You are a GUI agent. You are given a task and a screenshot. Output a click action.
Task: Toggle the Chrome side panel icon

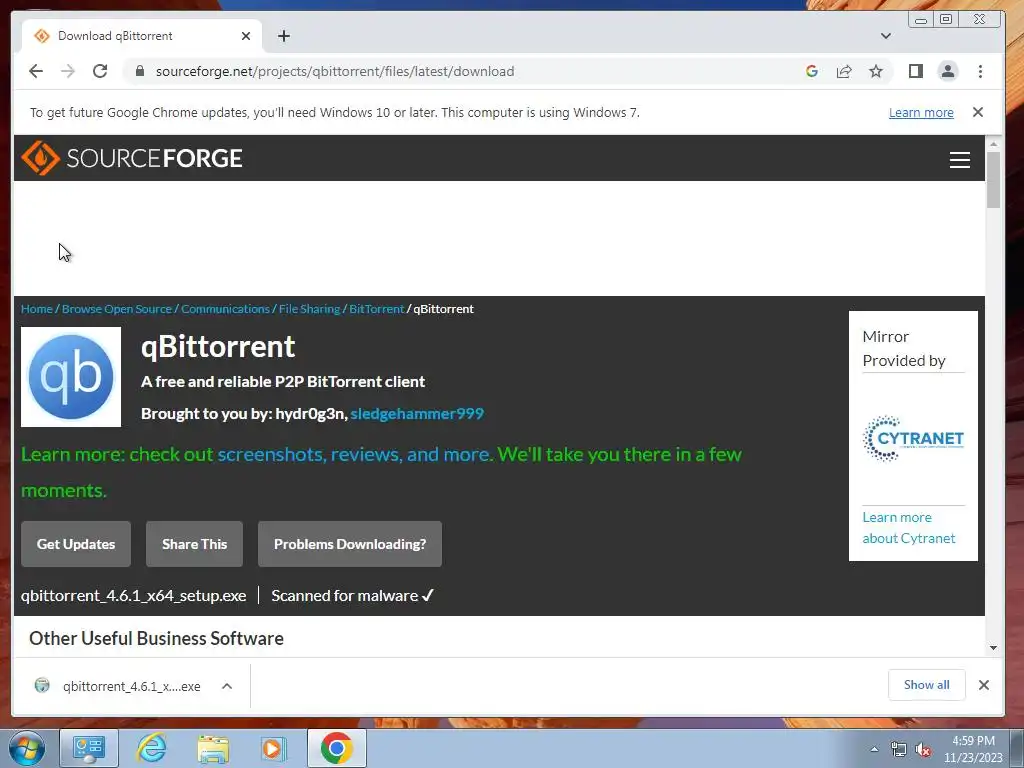916,71
